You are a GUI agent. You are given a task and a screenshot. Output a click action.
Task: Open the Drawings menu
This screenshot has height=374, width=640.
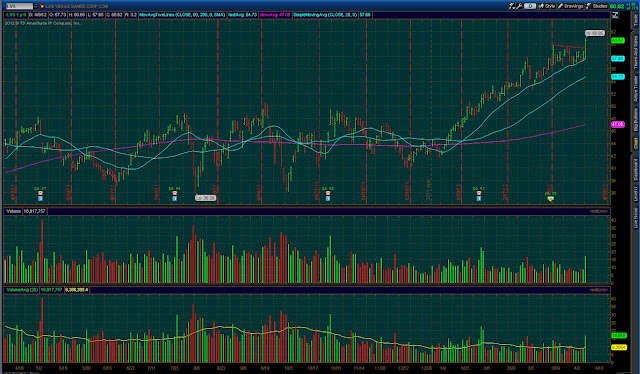tap(571, 6)
